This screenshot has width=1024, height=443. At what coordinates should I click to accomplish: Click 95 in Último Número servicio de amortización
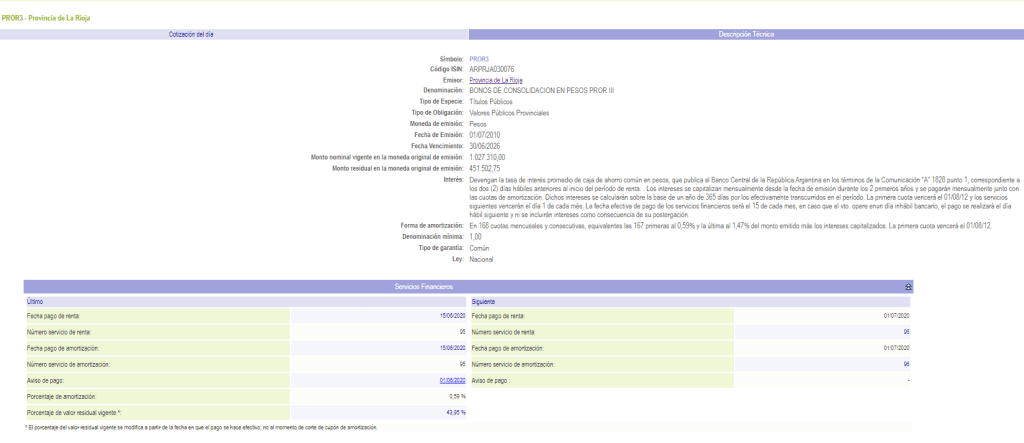coord(462,364)
